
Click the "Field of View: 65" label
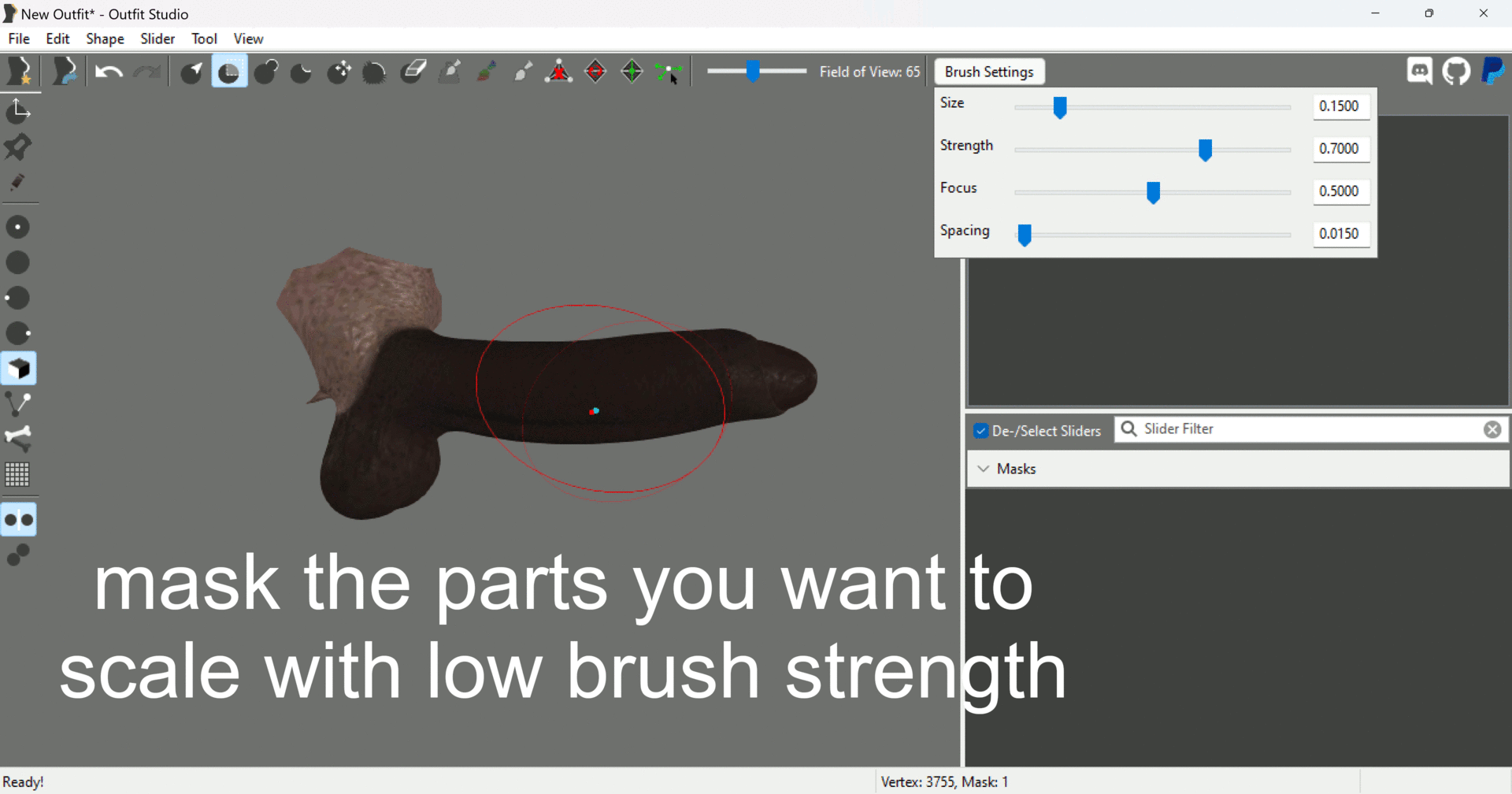869,72
